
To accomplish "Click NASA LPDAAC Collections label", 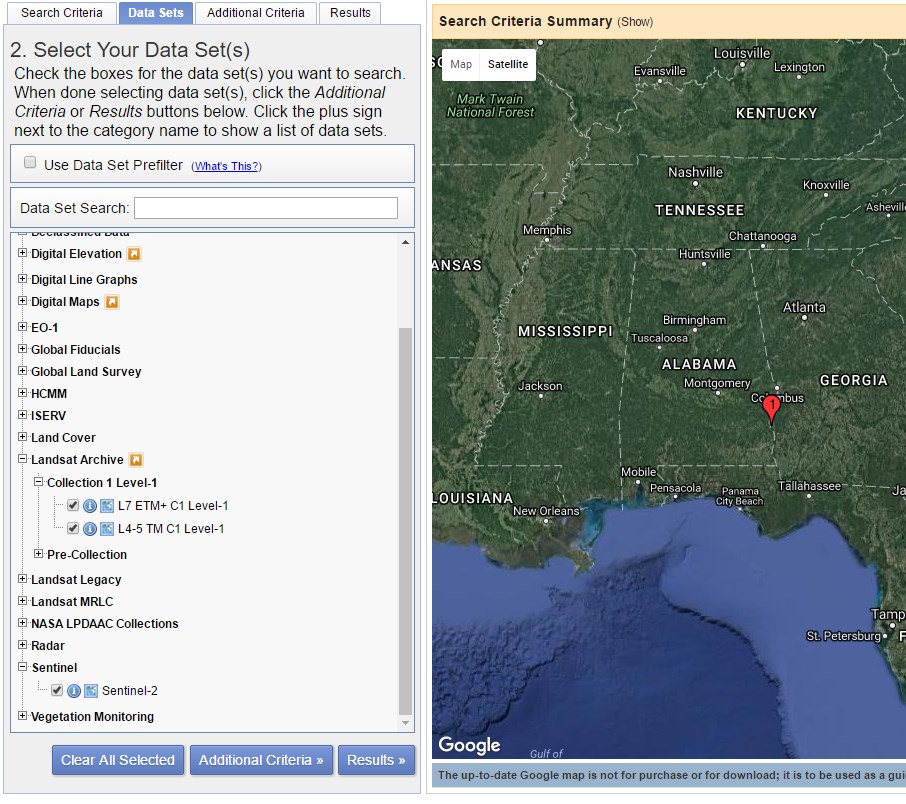I will [105, 624].
